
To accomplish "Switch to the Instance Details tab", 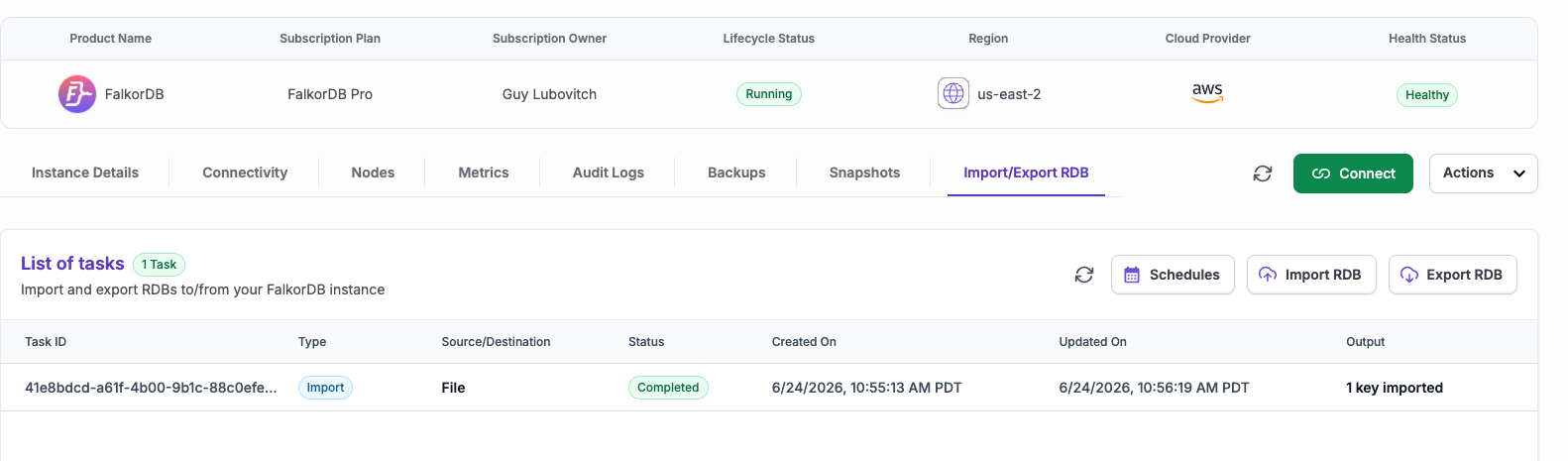I will 85,173.
